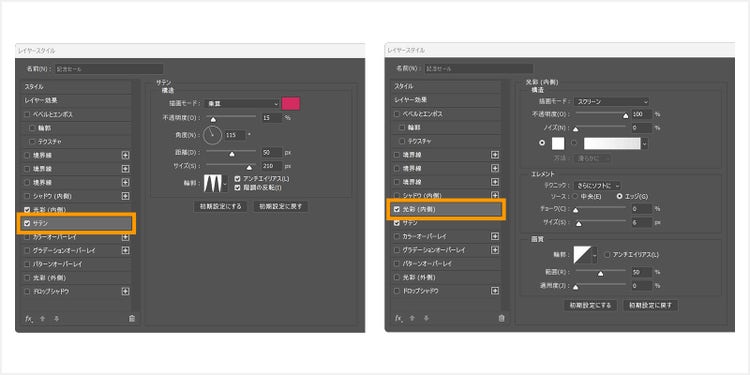
Task: Select the gradient glow radio button
Action: point(574,143)
